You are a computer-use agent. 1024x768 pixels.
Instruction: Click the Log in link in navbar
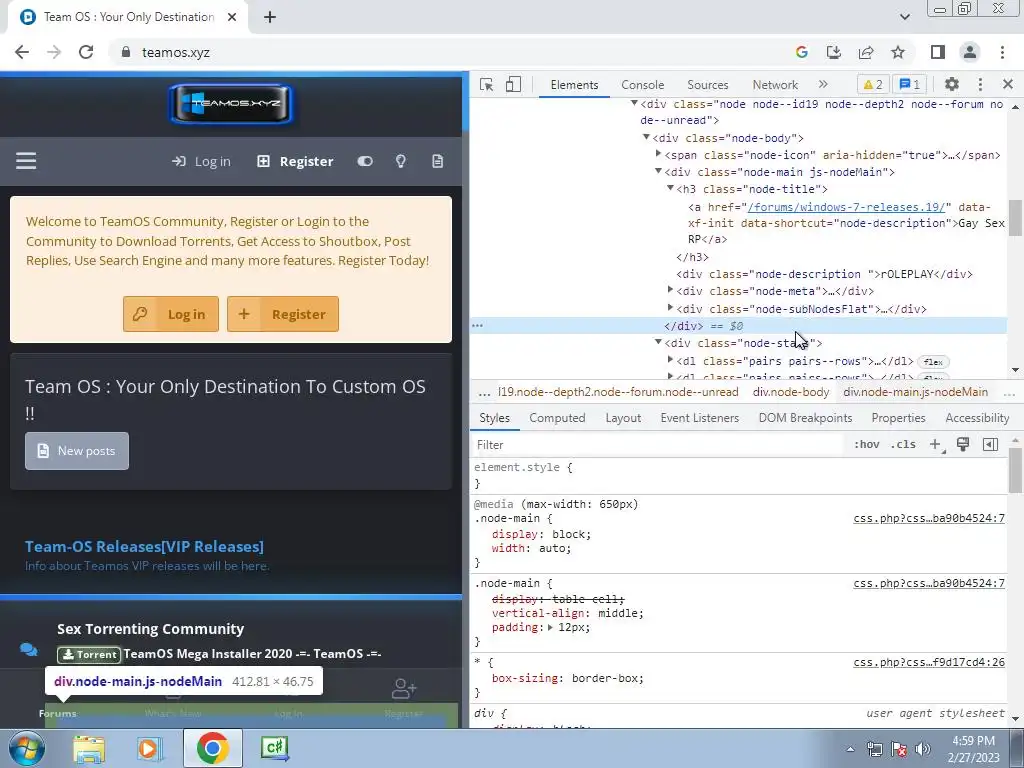[201, 161]
